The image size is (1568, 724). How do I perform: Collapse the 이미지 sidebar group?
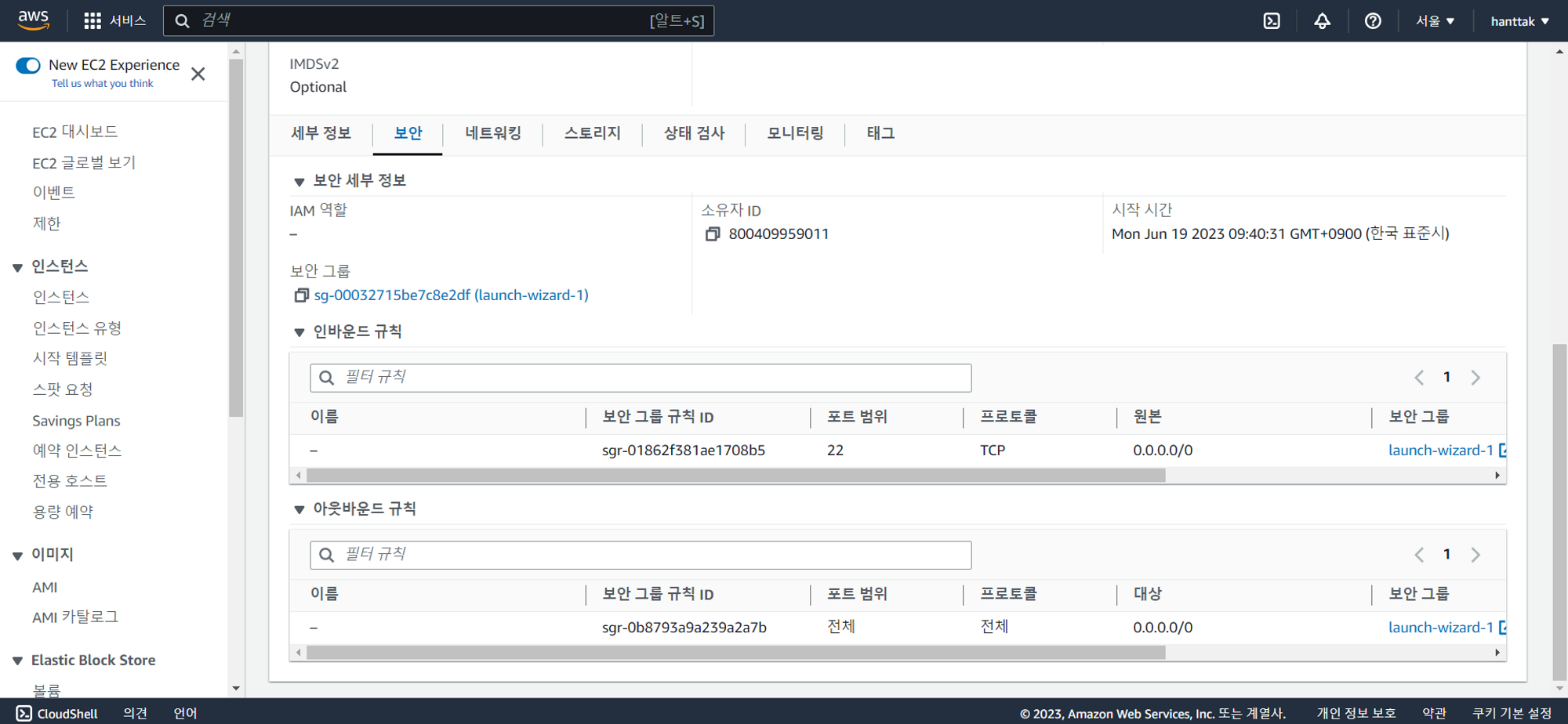[x=17, y=556]
